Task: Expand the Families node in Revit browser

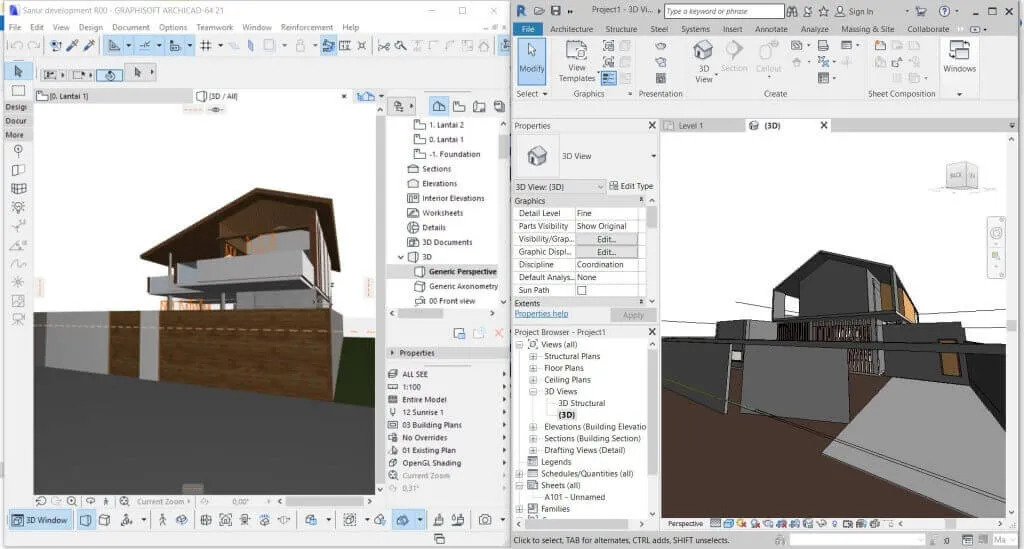Action: (520, 509)
